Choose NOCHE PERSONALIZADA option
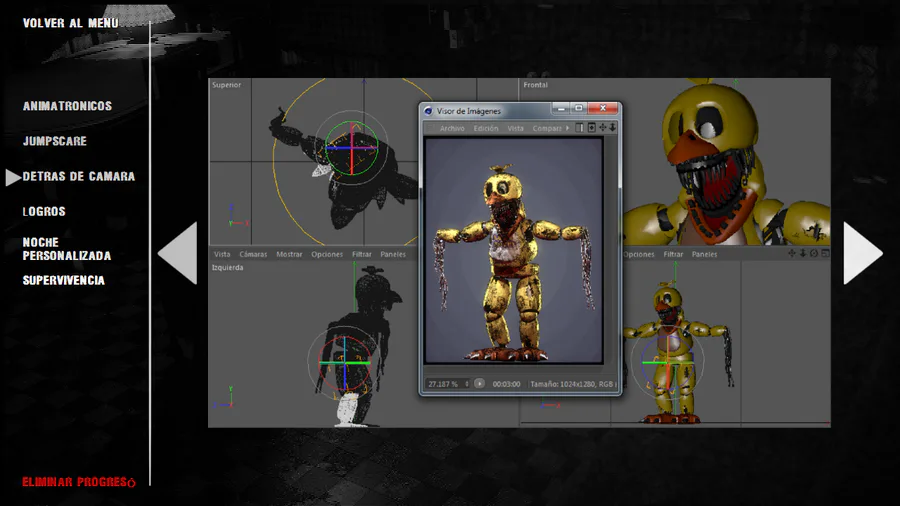900x506 pixels. point(67,249)
